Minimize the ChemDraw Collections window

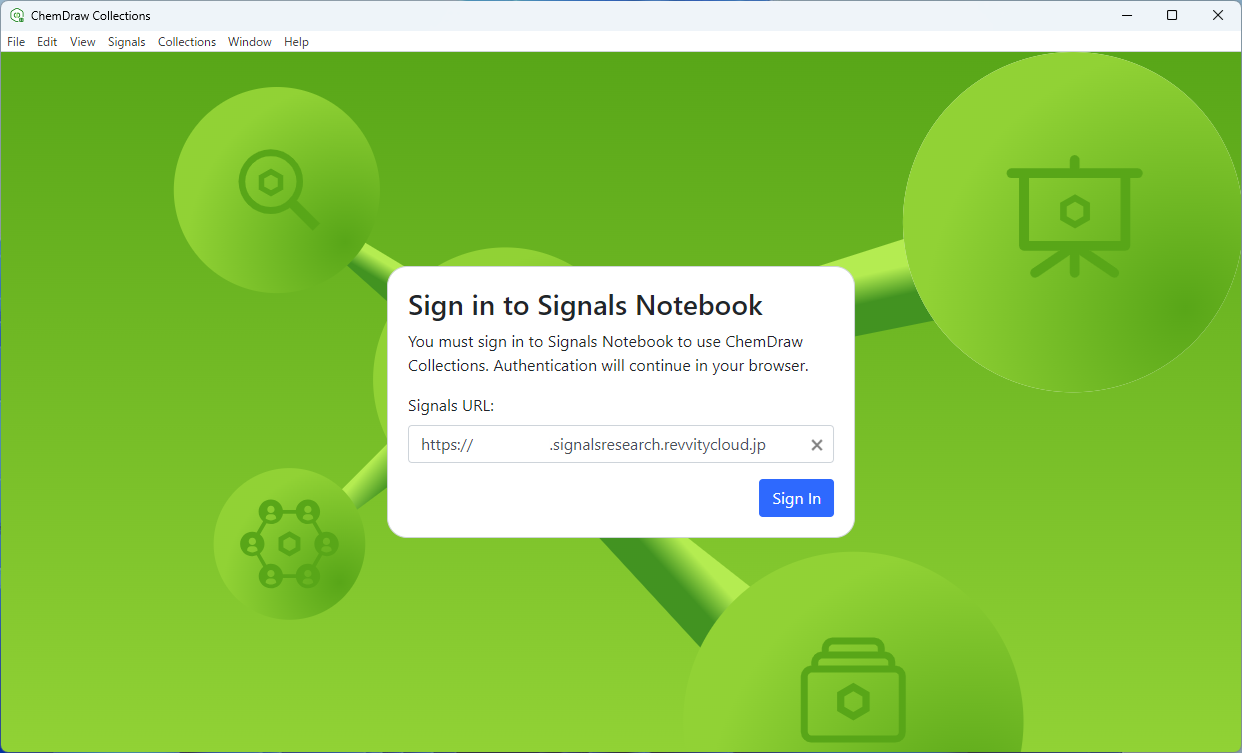tap(1127, 15)
